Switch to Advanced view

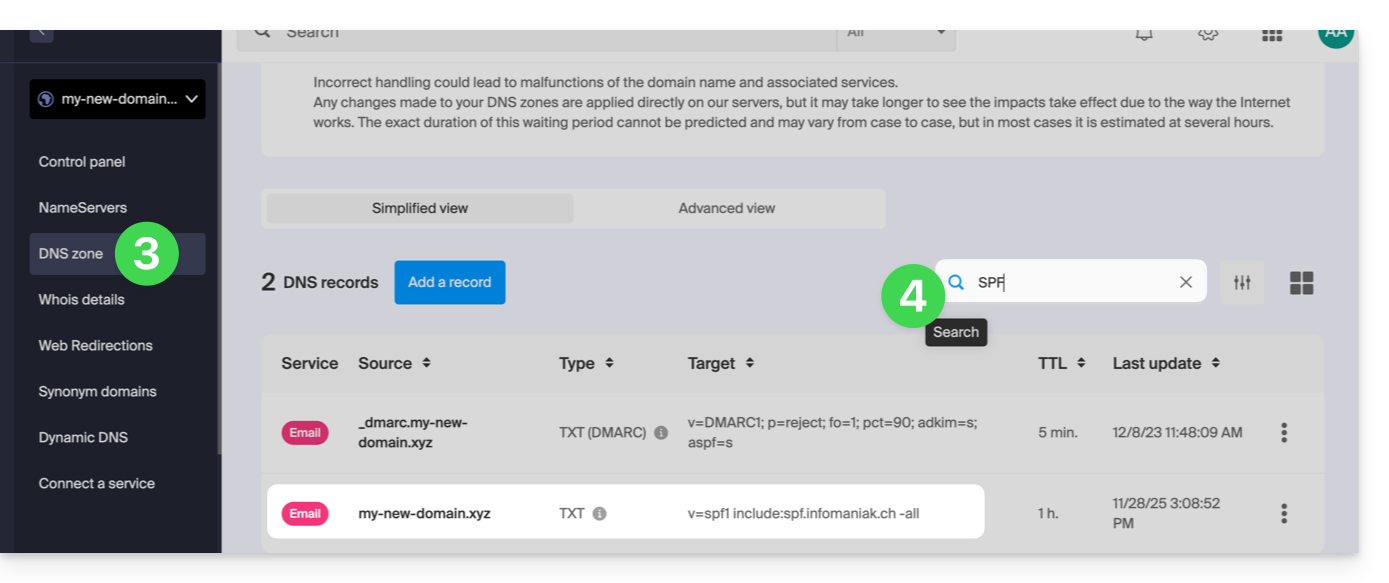click(727, 208)
